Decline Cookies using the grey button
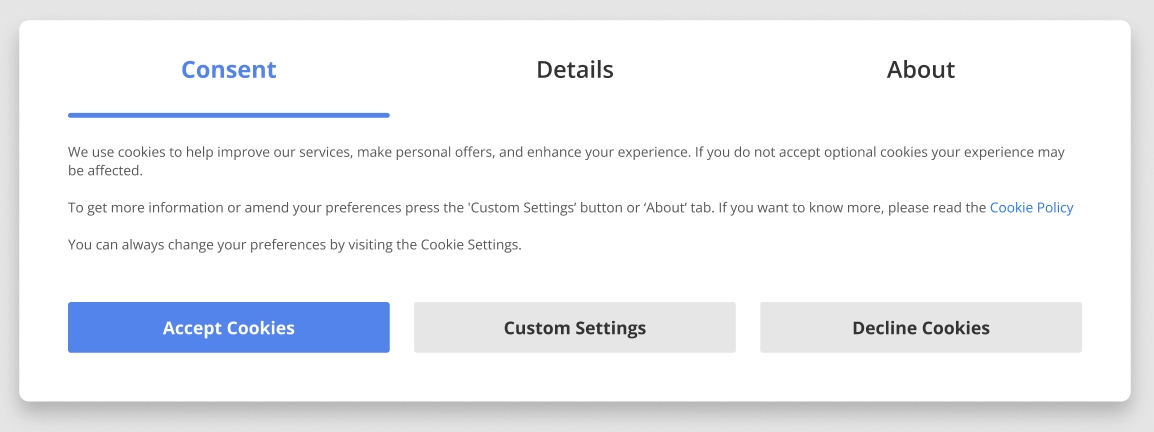This screenshot has width=1154, height=432. click(920, 328)
